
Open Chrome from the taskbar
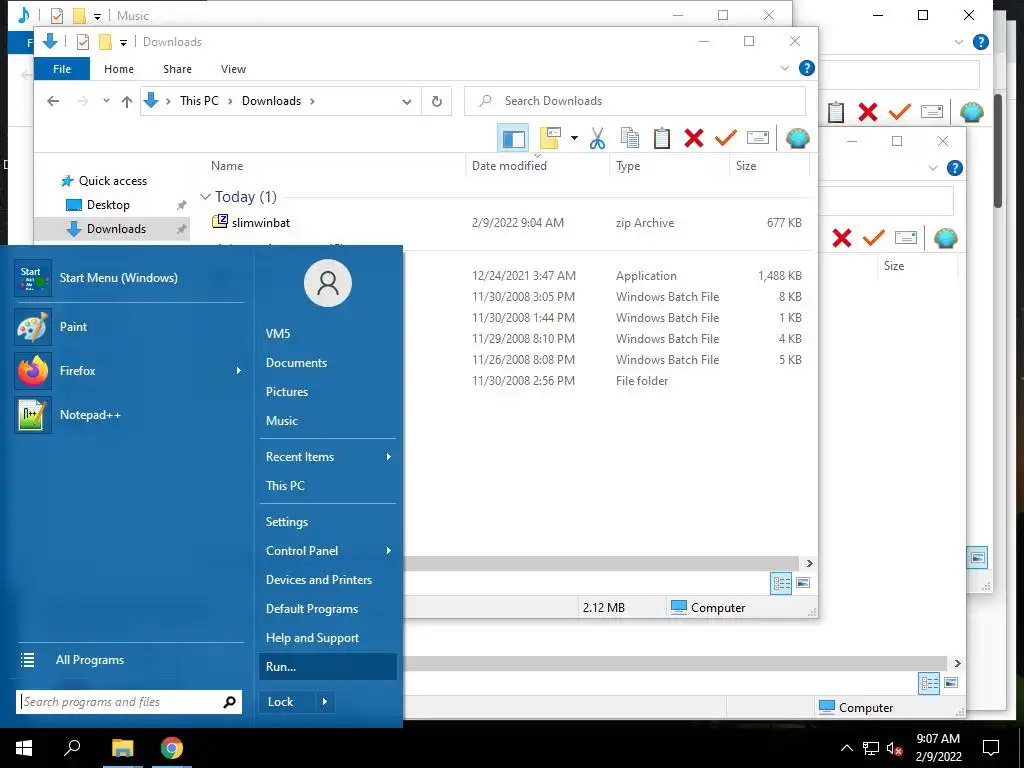tap(172, 748)
